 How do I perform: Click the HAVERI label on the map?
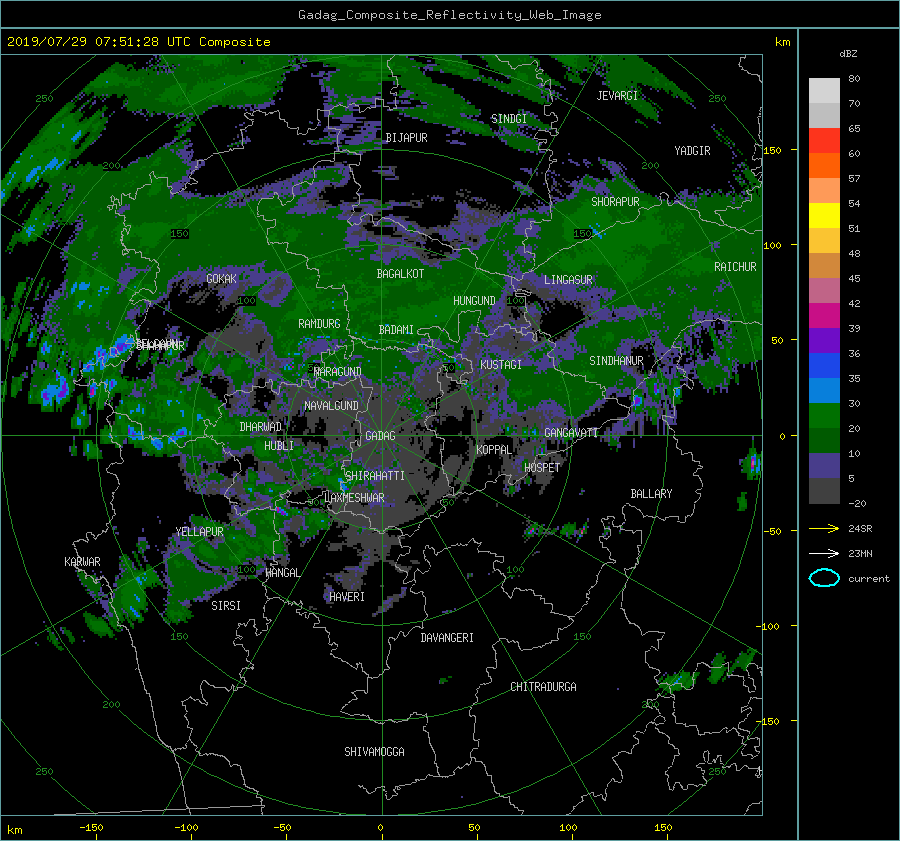pyautogui.click(x=347, y=597)
